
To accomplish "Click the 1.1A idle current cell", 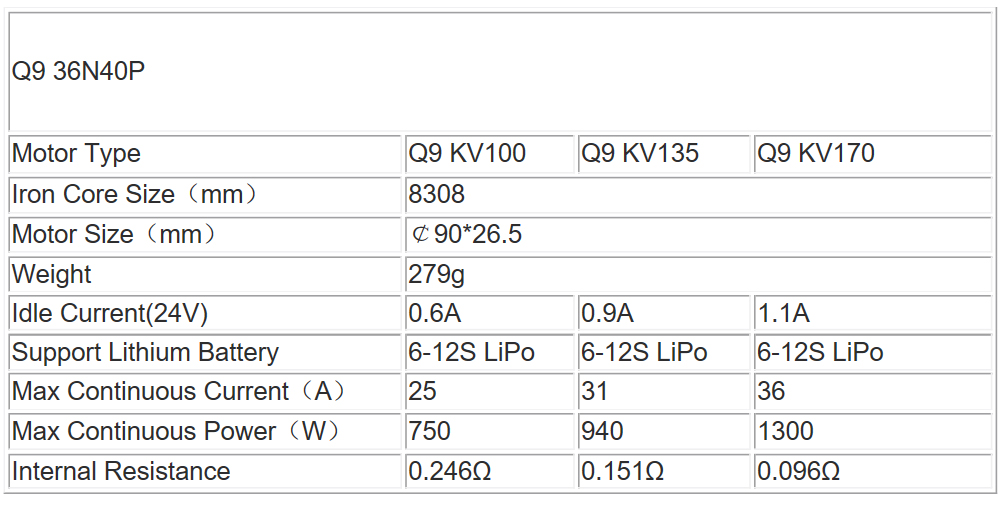I will coord(784,313).
